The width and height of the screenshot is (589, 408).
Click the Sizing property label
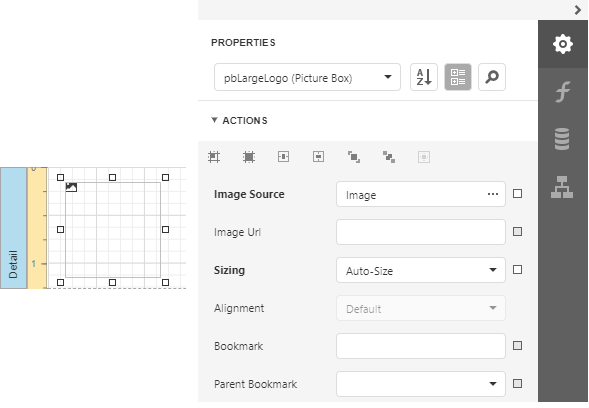click(230, 270)
